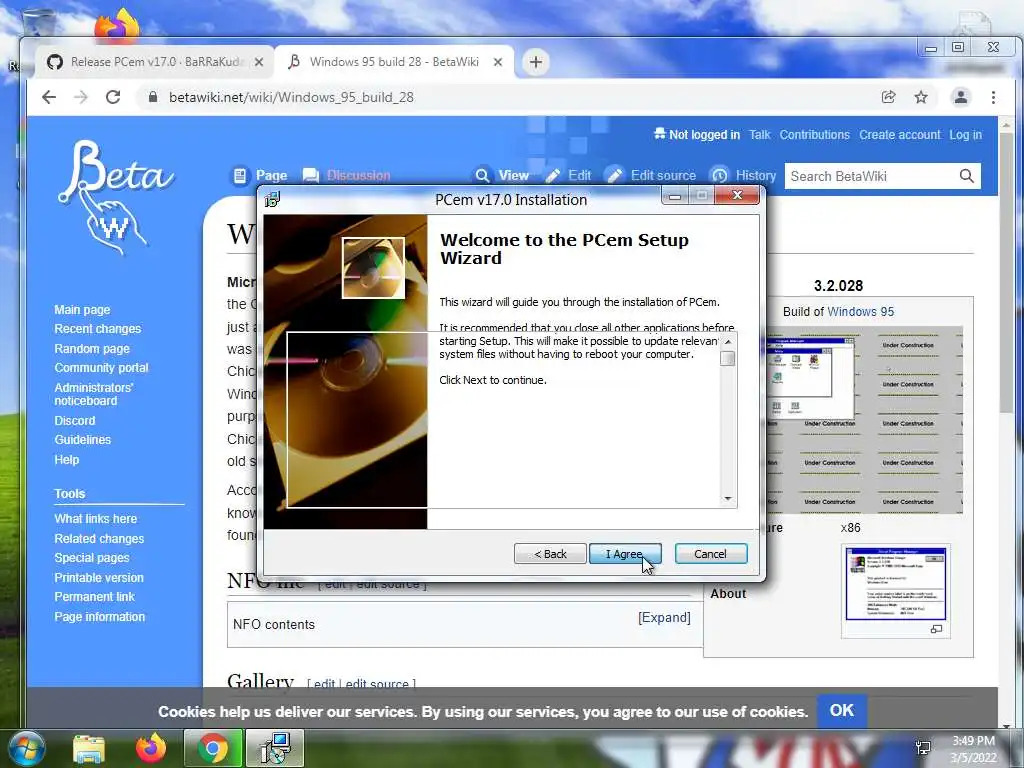Image resolution: width=1024 pixels, height=768 pixels.
Task: Open File Explorer from the taskbar
Action: click(x=89, y=748)
